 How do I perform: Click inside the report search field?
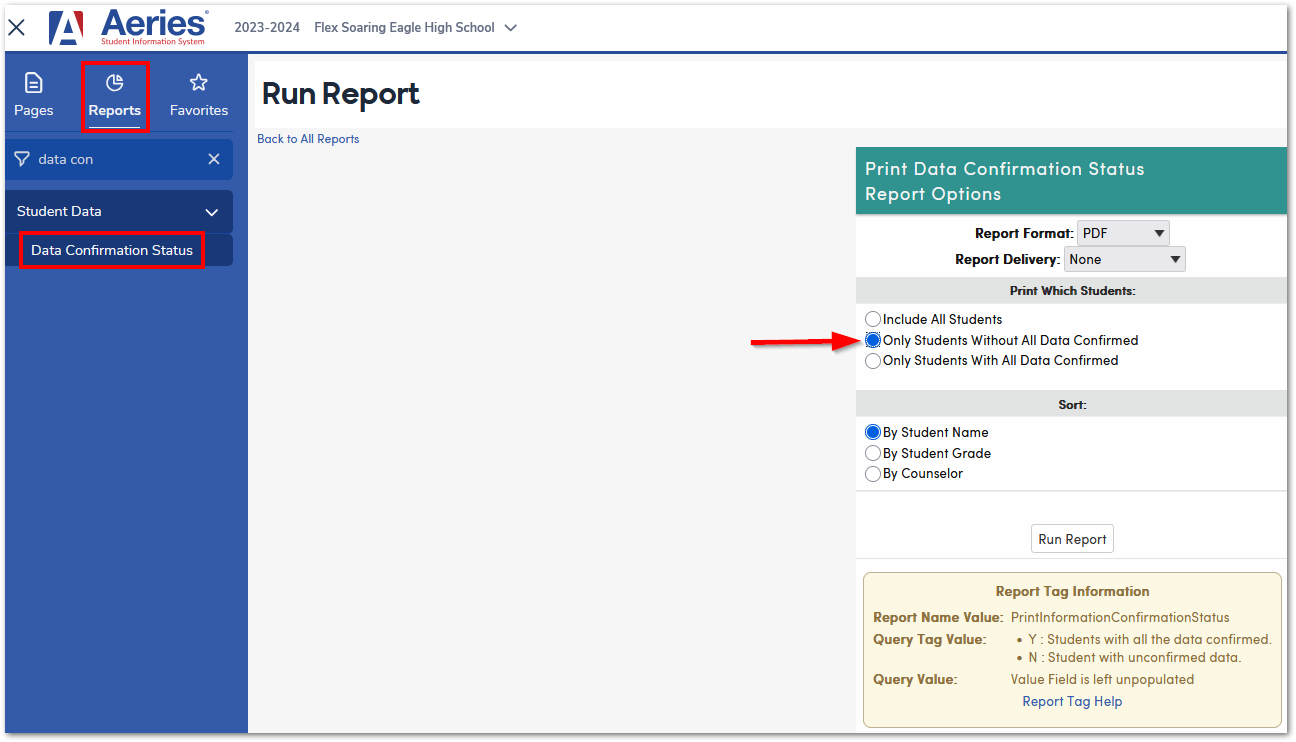(100, 158)
